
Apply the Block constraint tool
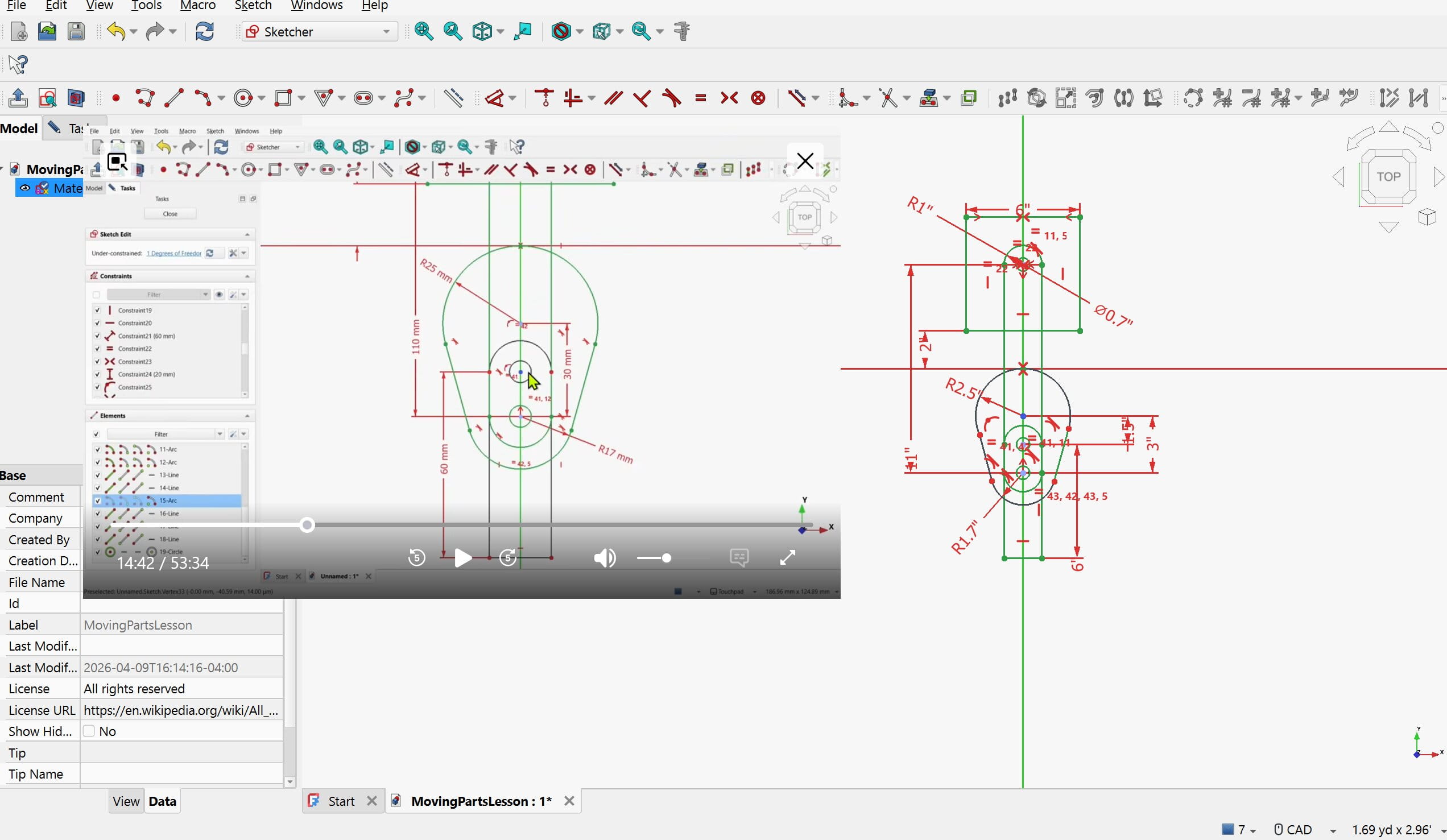[x=758, y=98]
